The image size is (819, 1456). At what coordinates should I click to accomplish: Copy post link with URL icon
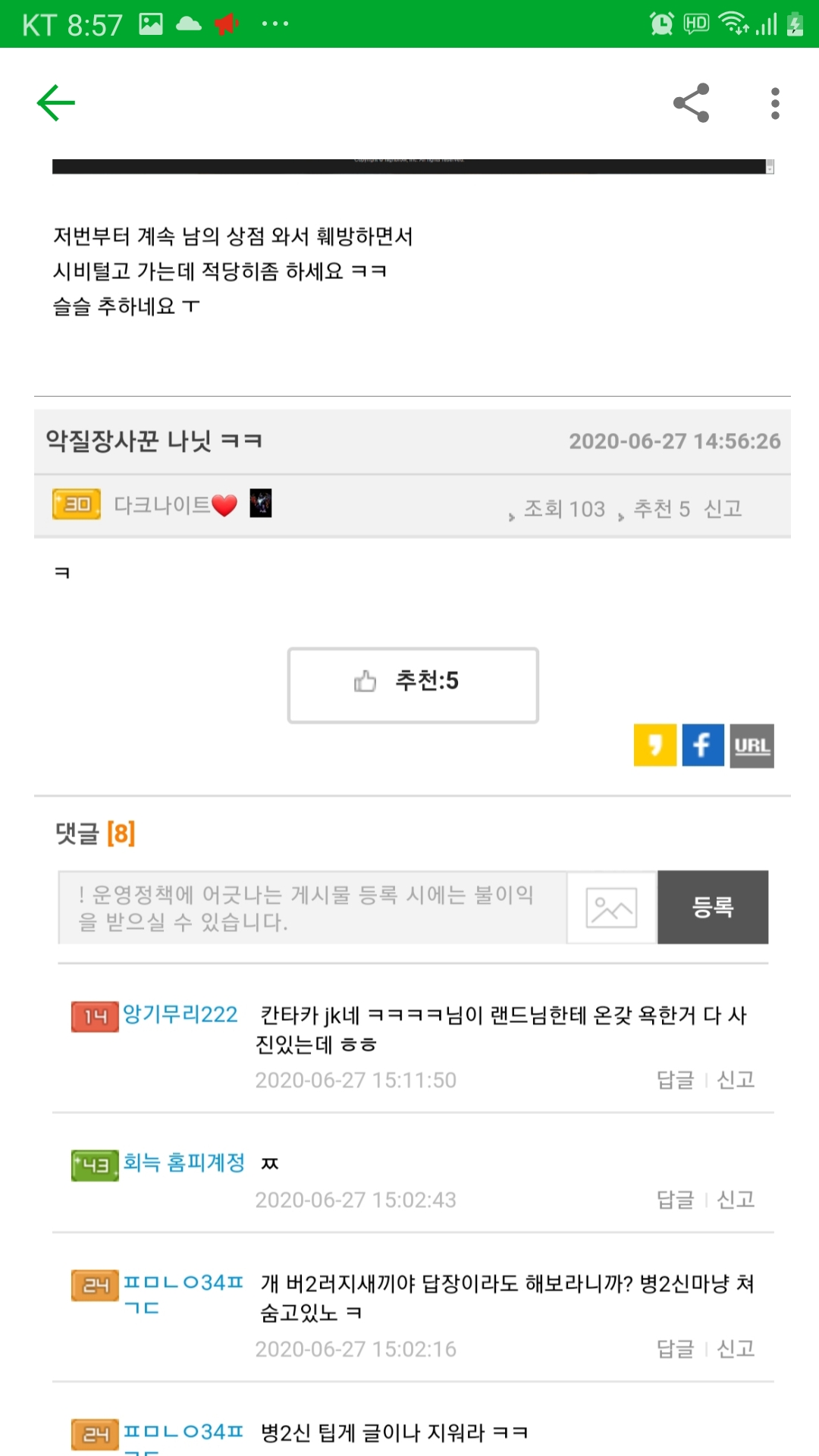(x=752, y=746)
